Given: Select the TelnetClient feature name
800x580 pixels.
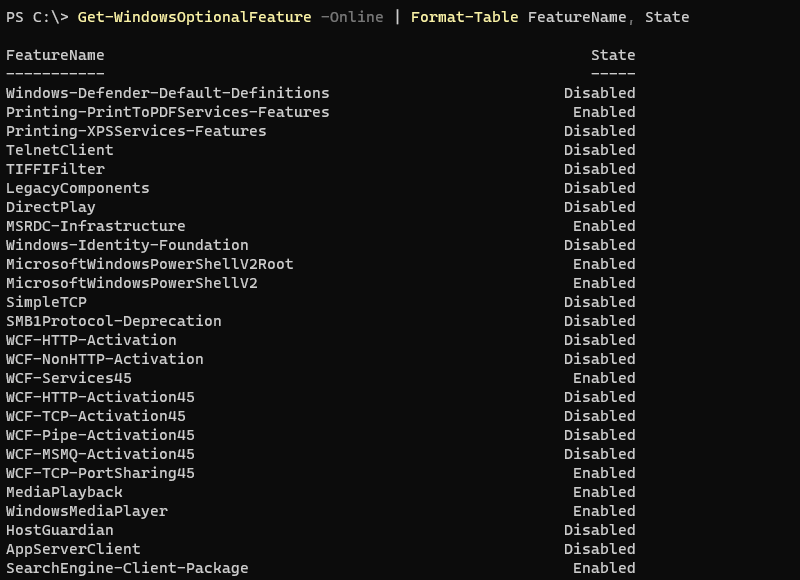Looking at the screenshot, I should coord(60,150).
